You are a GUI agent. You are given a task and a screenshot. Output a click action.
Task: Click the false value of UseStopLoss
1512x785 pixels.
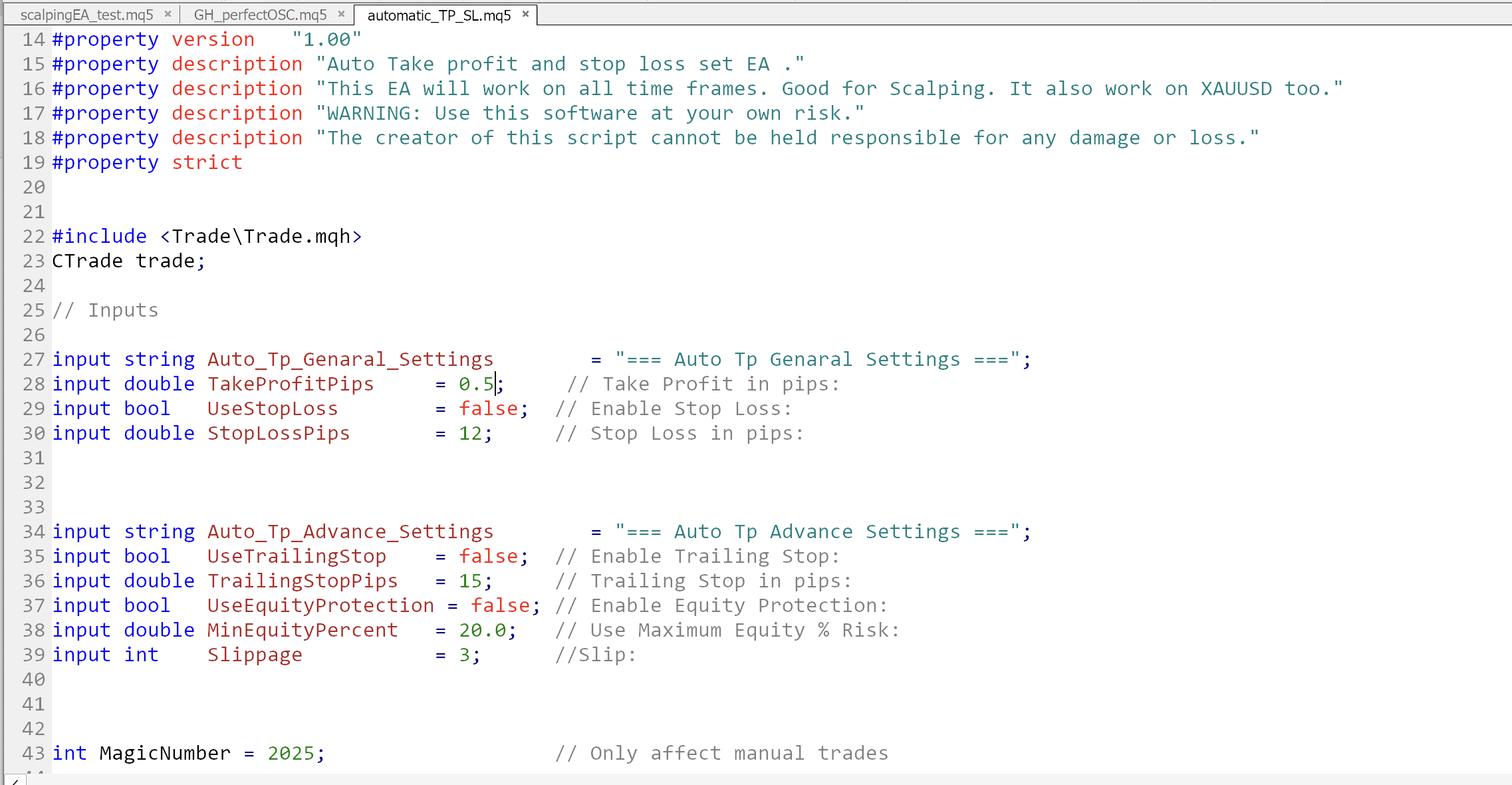488,408
